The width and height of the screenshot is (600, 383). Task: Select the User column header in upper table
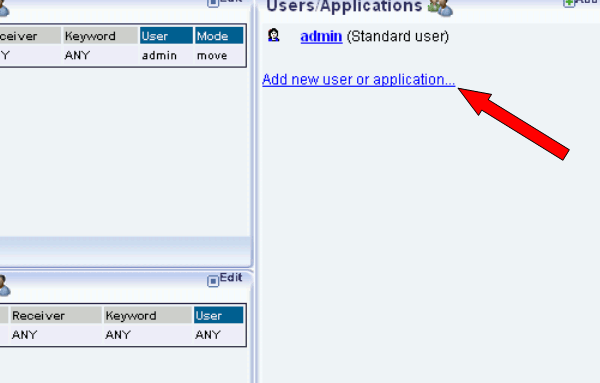point(166,36)
